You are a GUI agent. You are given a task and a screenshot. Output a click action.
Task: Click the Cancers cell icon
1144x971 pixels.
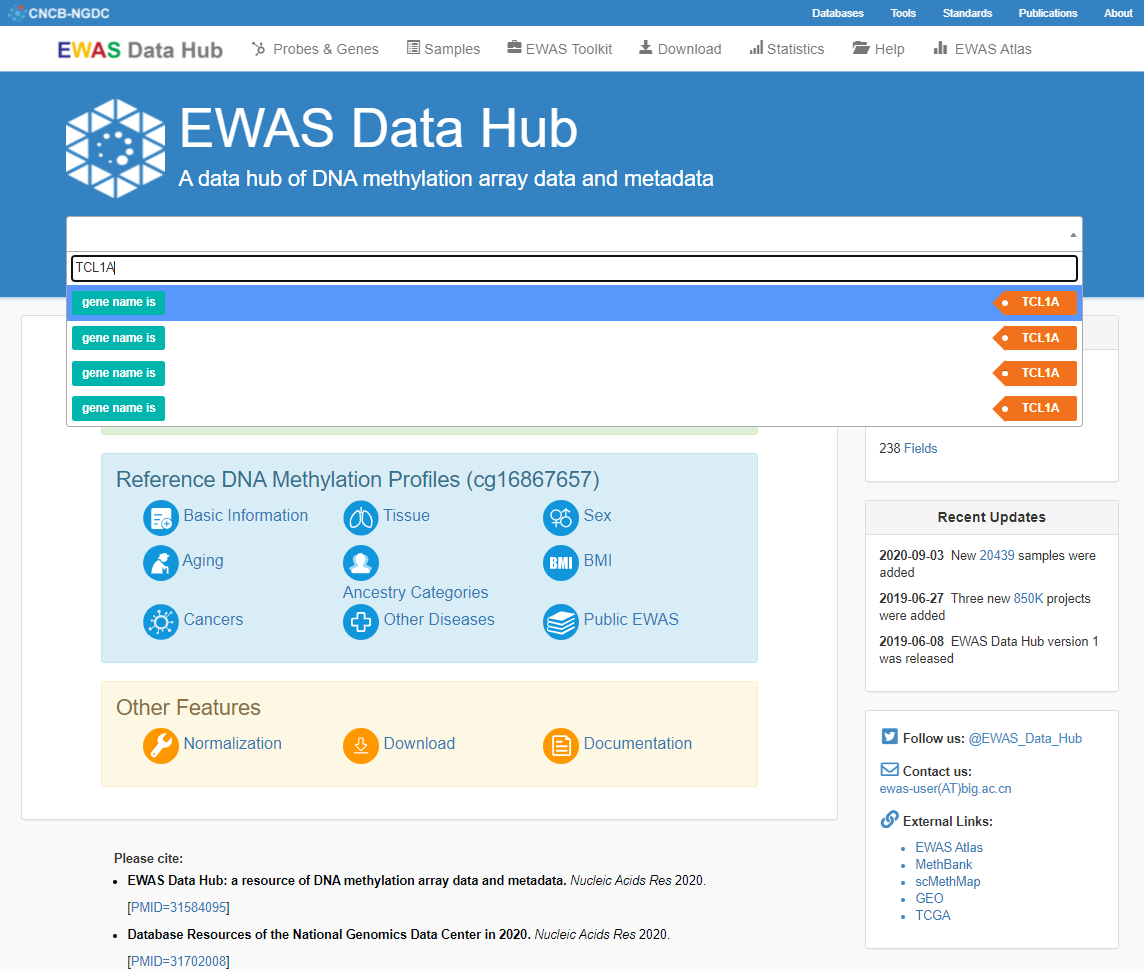click(161, 622)
